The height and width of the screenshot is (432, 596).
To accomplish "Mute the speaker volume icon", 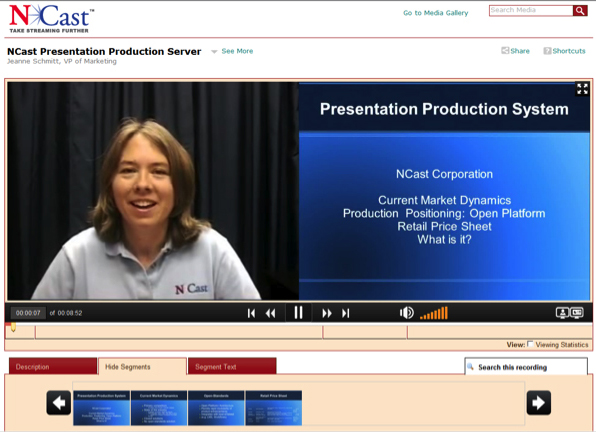I will click(x=406, y=313).
